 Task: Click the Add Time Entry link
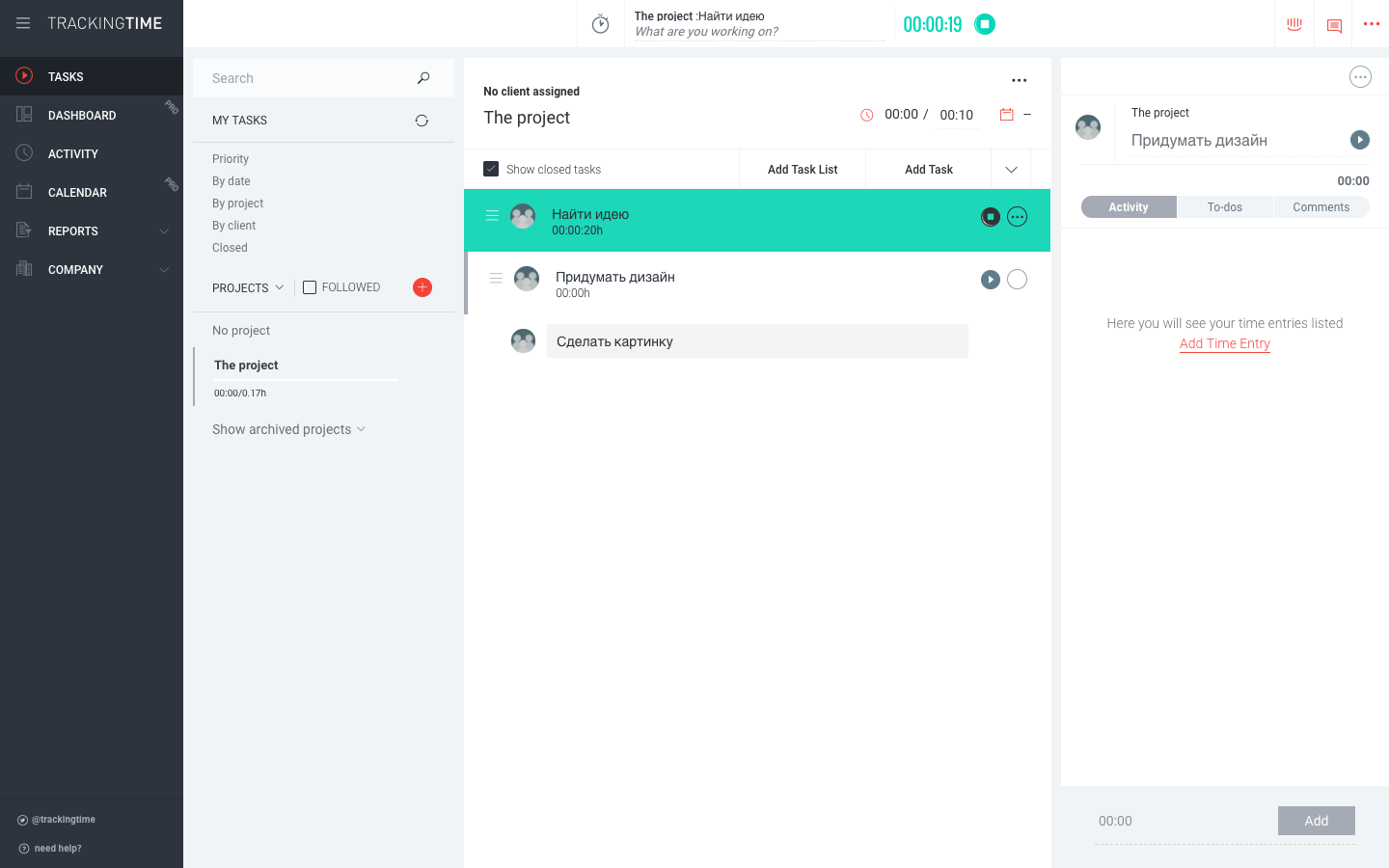(x=1225, y=344)
